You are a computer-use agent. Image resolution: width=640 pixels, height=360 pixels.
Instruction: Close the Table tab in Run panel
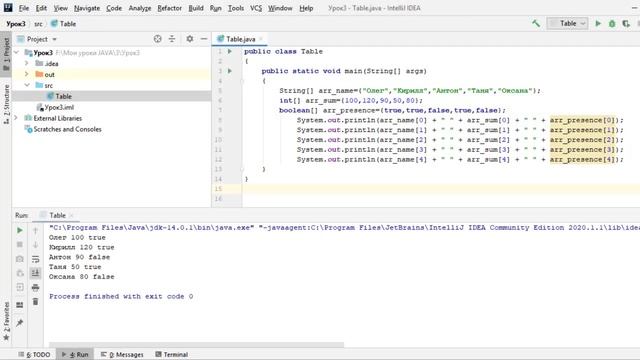tap(71, 215)
